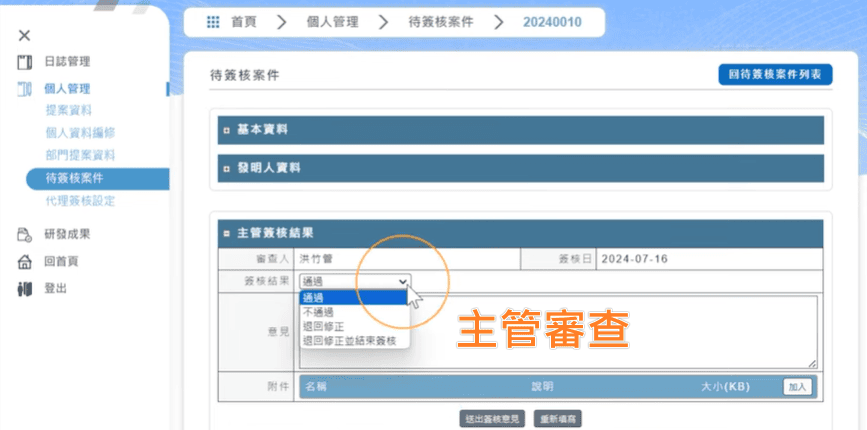The width and height of the screenshot is (867, 430).
Task: Collapse the 主管簽核結果 section
Action: [x=228, y=233]
